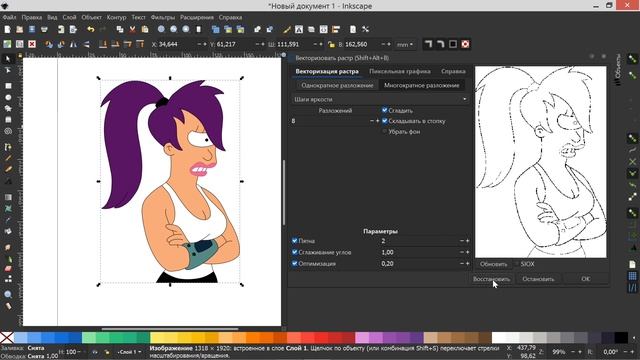Toggle the Сгладить checkbox

pos(384,110)
